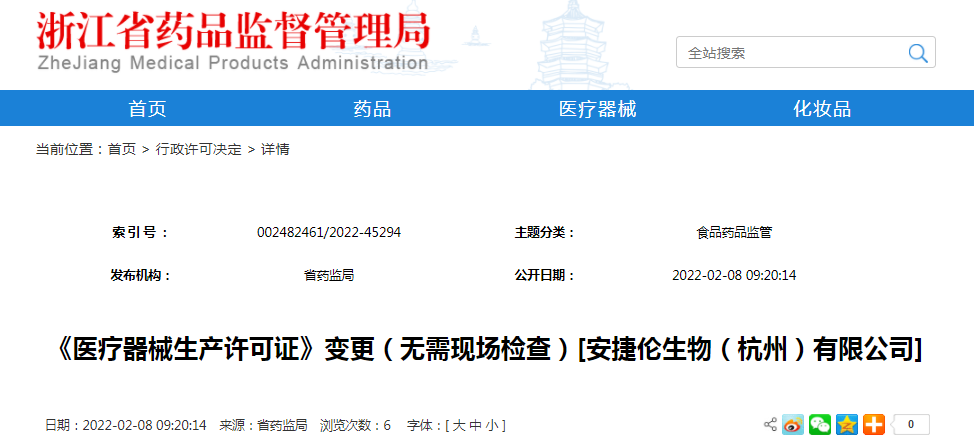Set font size to 中
Screen dimensions: 974x444
(475, 425)
